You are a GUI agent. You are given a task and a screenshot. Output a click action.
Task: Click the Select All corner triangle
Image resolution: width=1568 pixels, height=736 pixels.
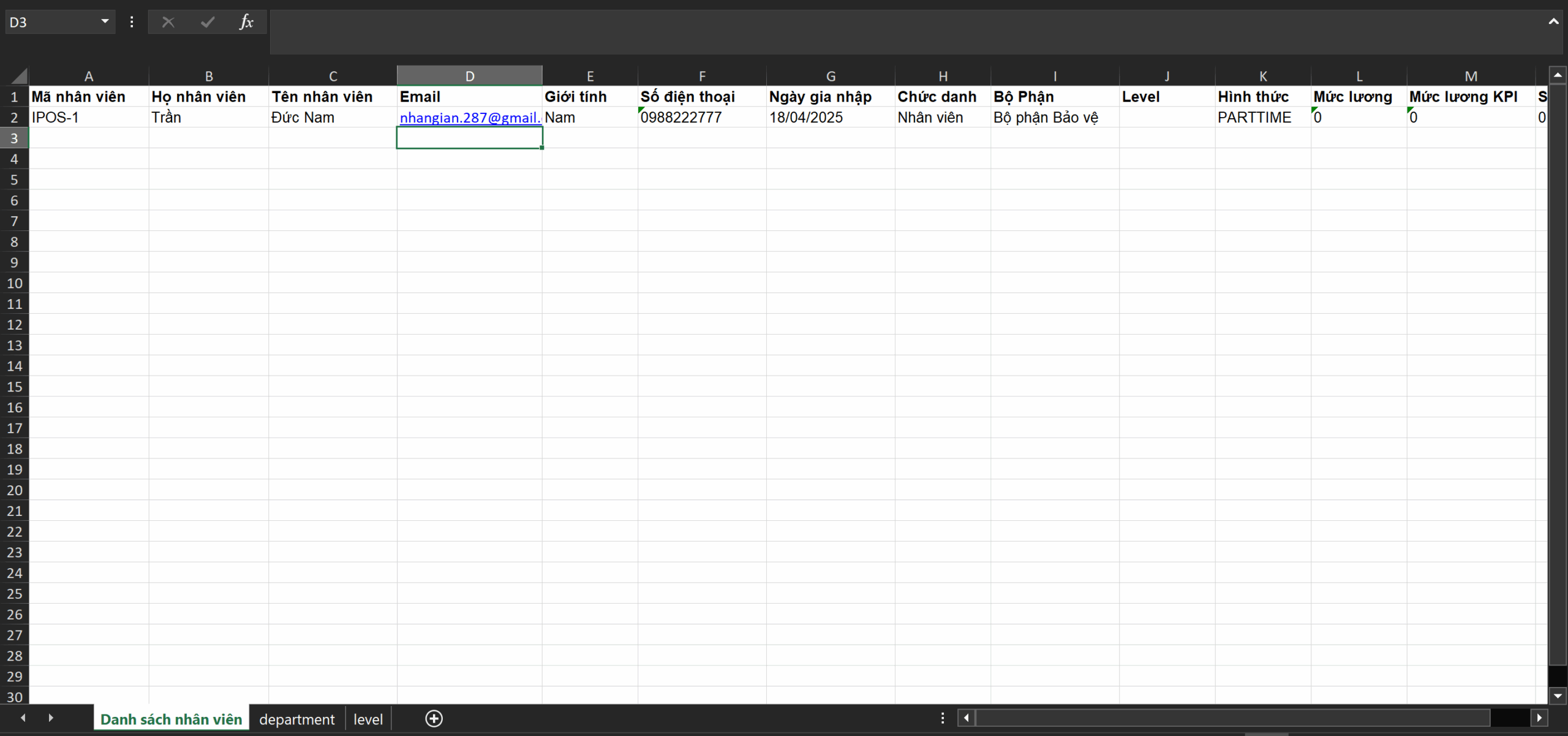pos(19,76)
